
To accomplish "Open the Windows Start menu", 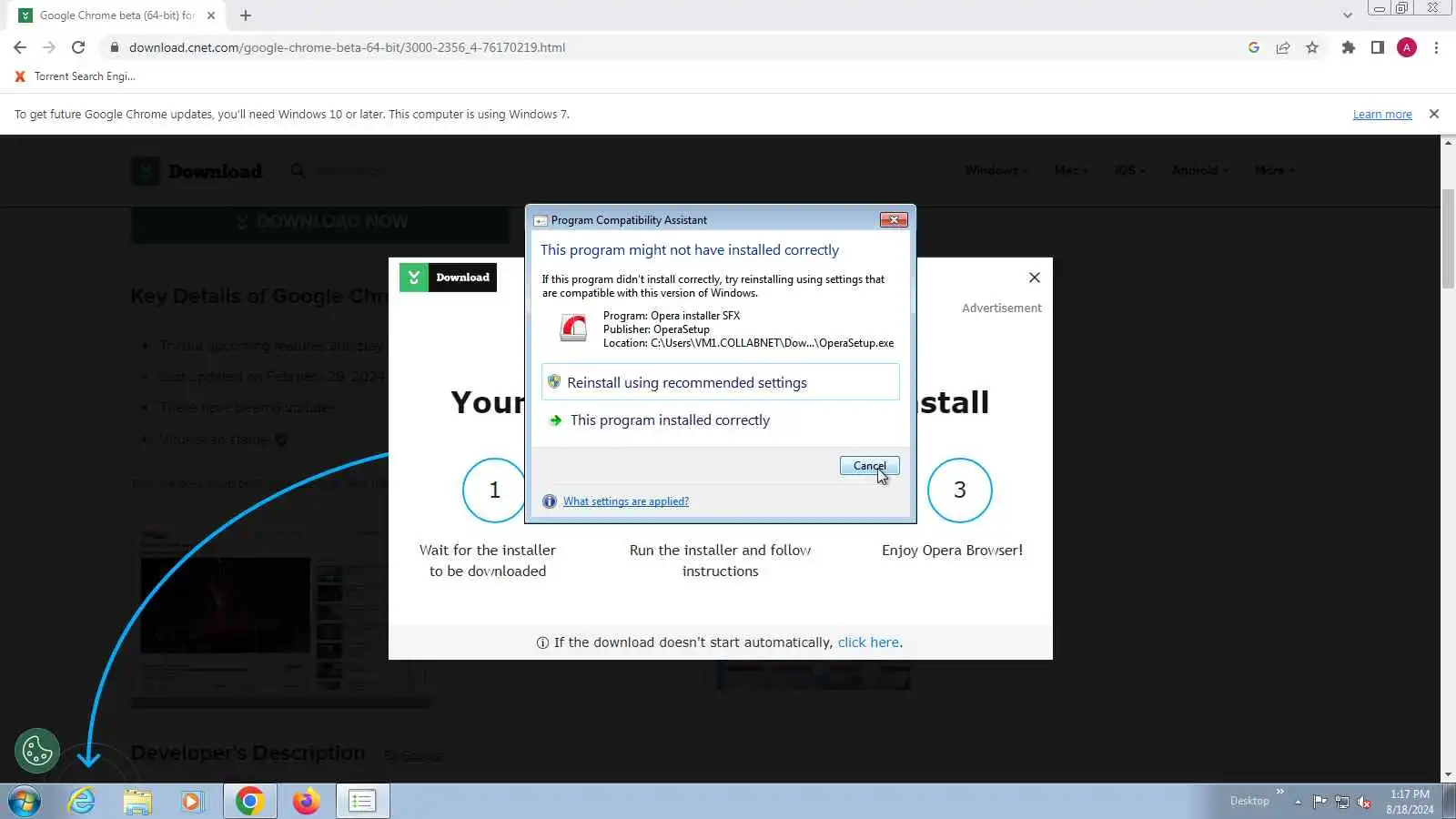I will tap(25, 802).
